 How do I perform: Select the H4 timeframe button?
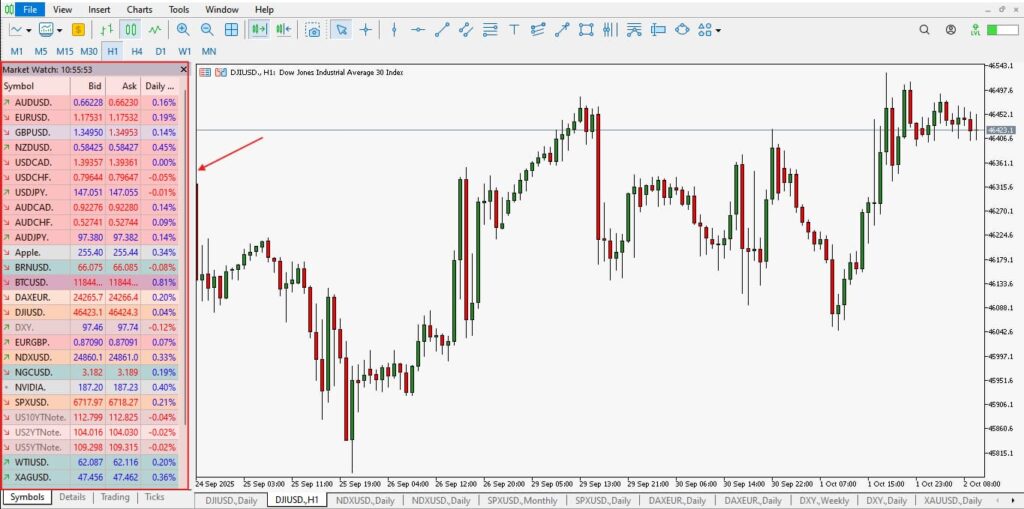tap(136, 50)
